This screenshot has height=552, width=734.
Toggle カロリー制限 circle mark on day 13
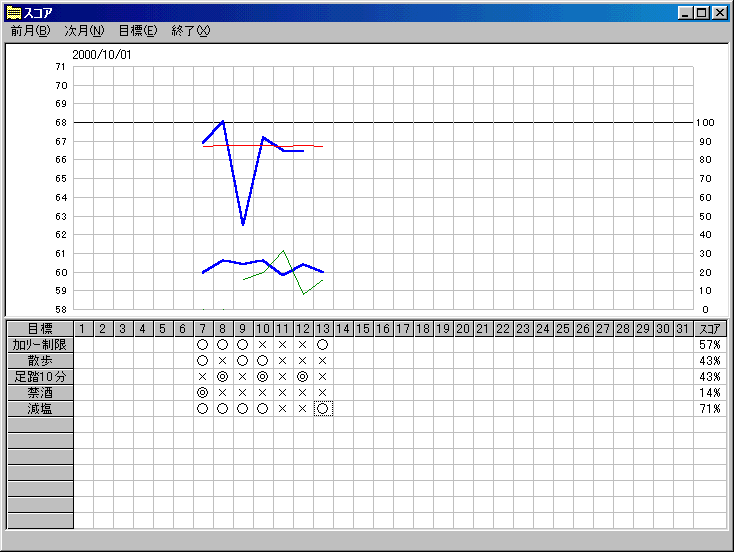click(x=323, y=345)
